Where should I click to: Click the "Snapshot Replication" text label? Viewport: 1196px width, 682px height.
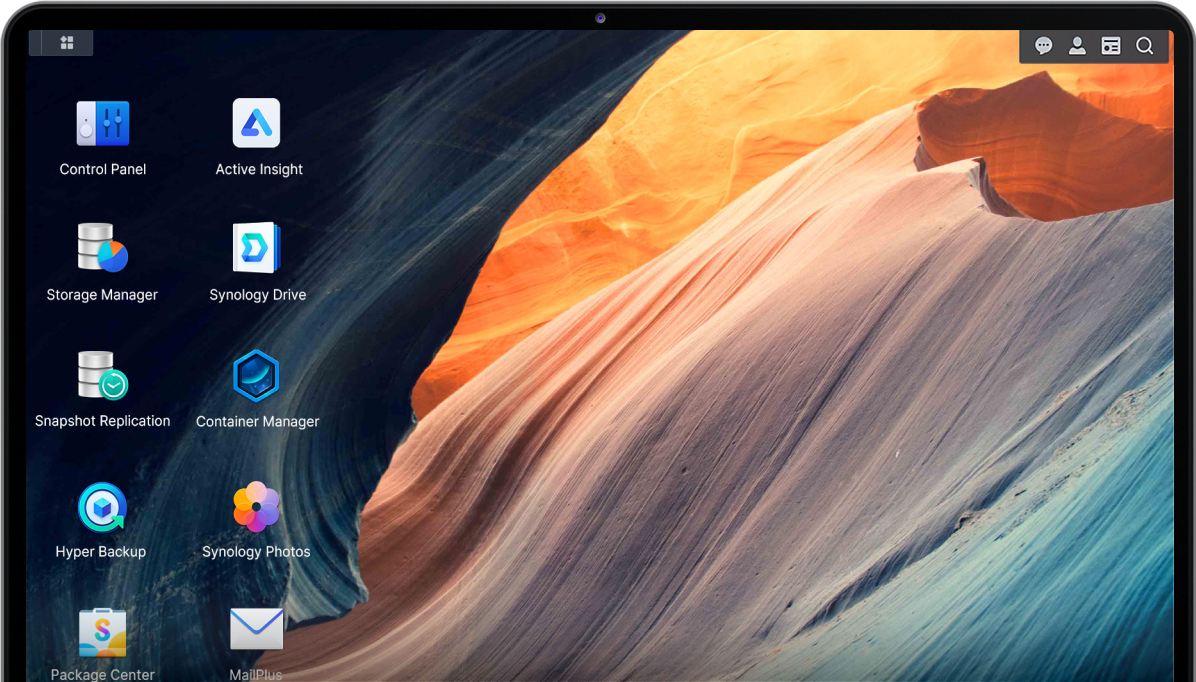103,421
